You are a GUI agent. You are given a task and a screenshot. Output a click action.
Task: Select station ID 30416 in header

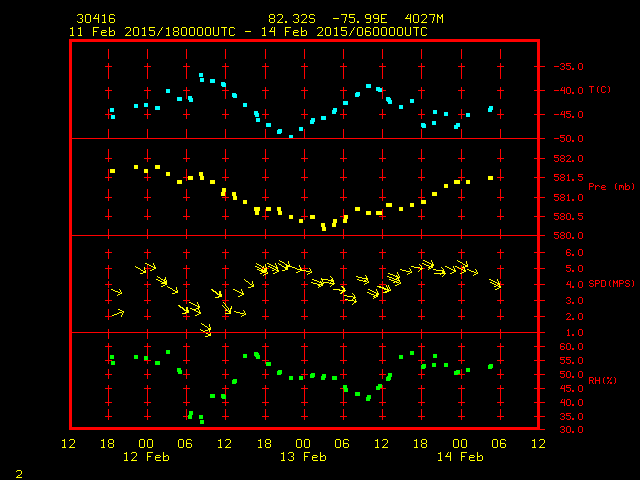(96, 19)
